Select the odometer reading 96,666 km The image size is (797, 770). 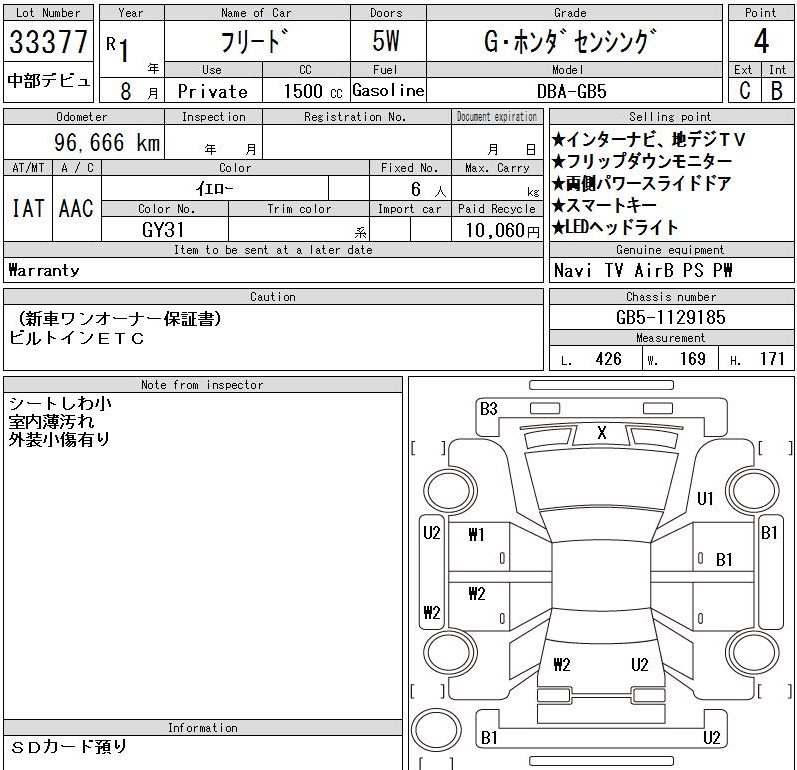tap(107, 142)
